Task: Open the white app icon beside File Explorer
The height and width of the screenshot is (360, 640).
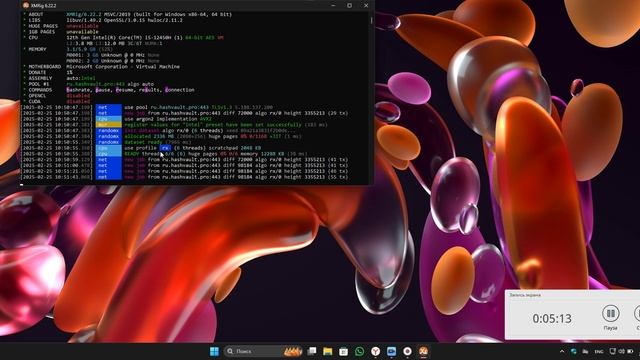Action: click(344, 351)
